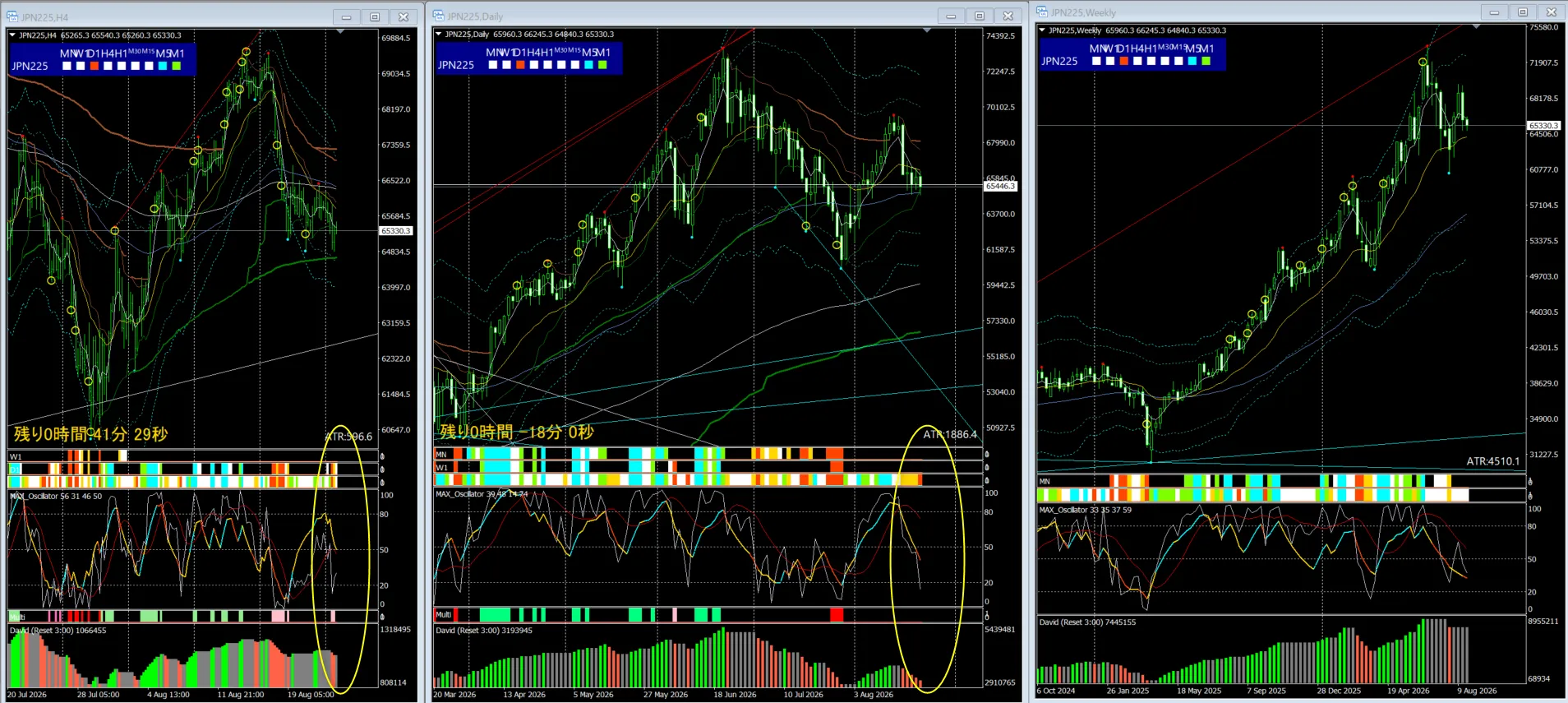Click the 65330.3 price tag on H4 price axis
Viewport: 1568px width, 703px height.
pos(395,231)
